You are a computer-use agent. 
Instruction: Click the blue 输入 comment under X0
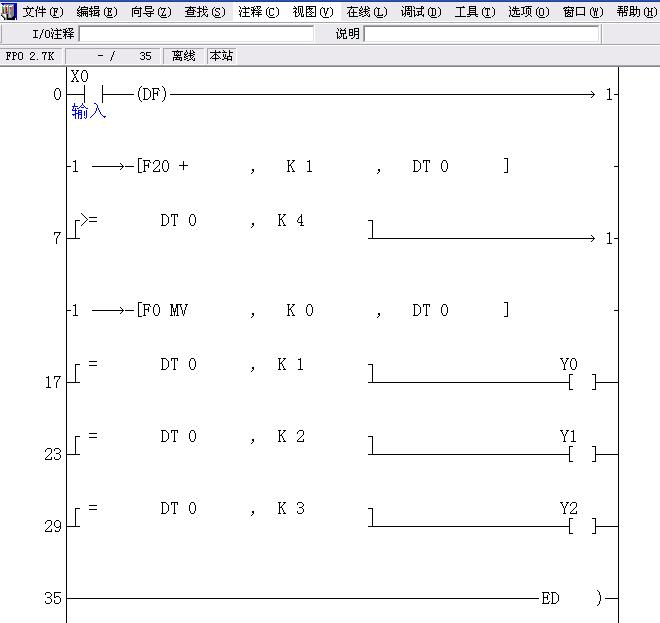click(88, 112)
